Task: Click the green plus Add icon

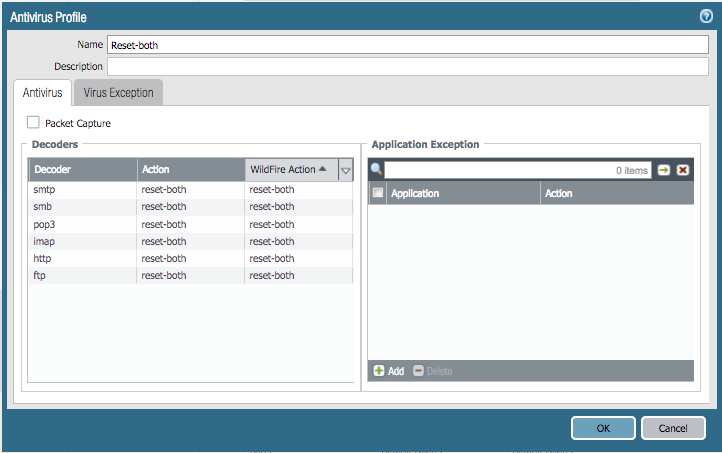Action: [379, 371]
